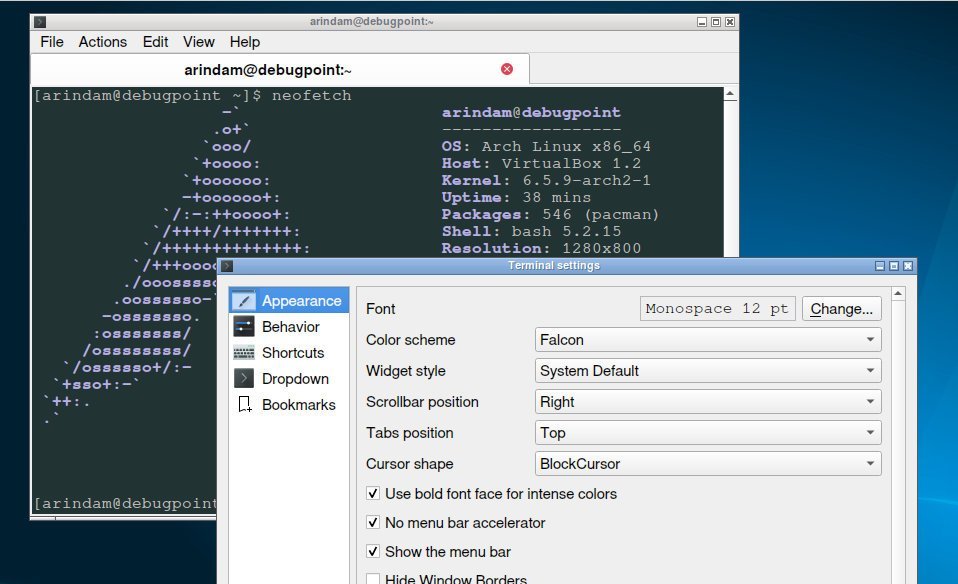Click the "Uptime: 38 mins" line

click(516, 198)
